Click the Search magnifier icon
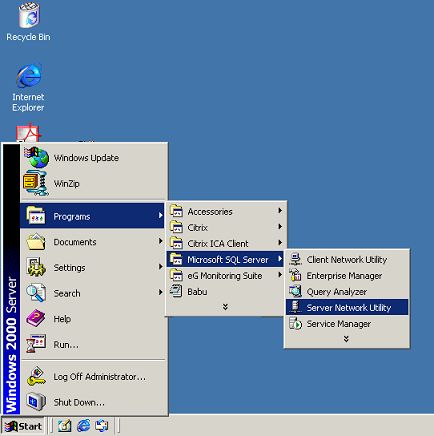 click(x=36, y=293)
